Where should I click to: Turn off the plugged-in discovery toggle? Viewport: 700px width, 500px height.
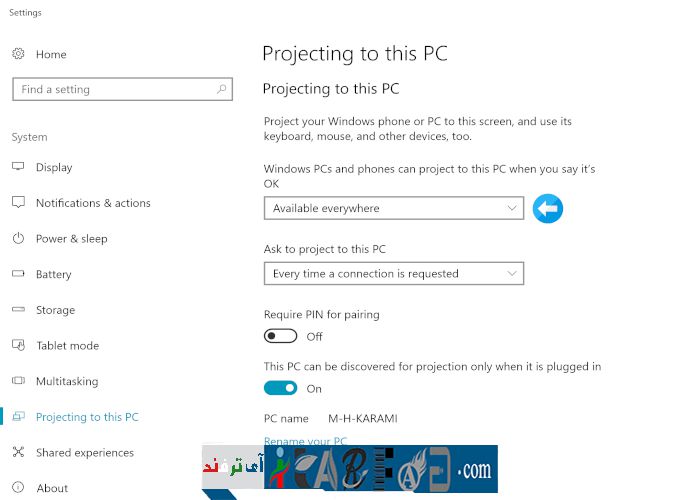coord(281,388)
